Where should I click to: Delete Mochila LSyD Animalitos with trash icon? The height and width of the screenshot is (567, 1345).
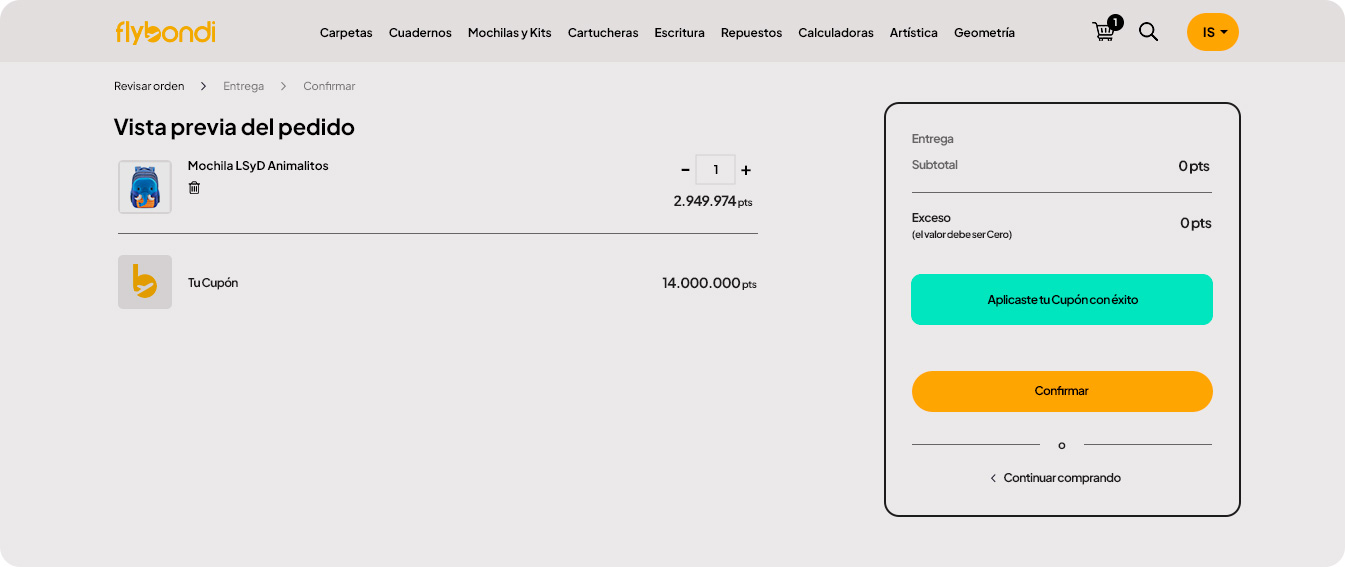194,188
